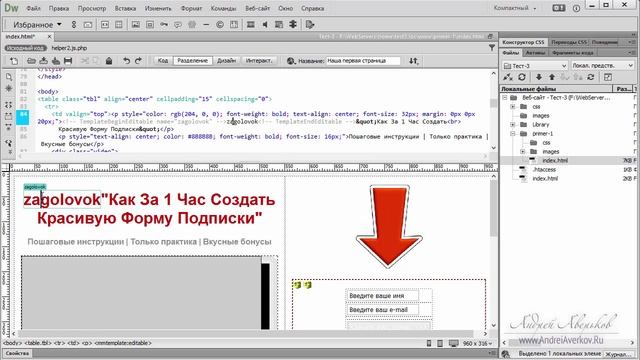Collapse the primer-1 folder node
640x360 pixels.
point(513,133)
